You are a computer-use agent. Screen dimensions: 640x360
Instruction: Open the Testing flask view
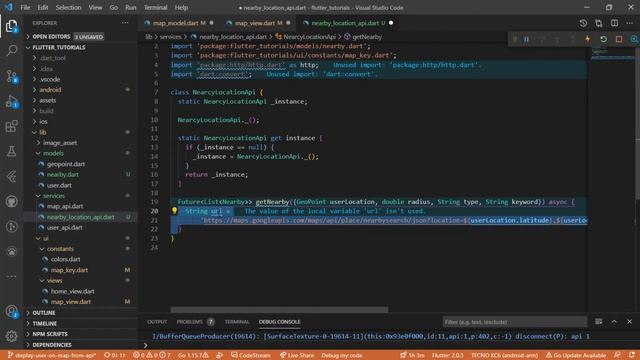click(11, 151)
